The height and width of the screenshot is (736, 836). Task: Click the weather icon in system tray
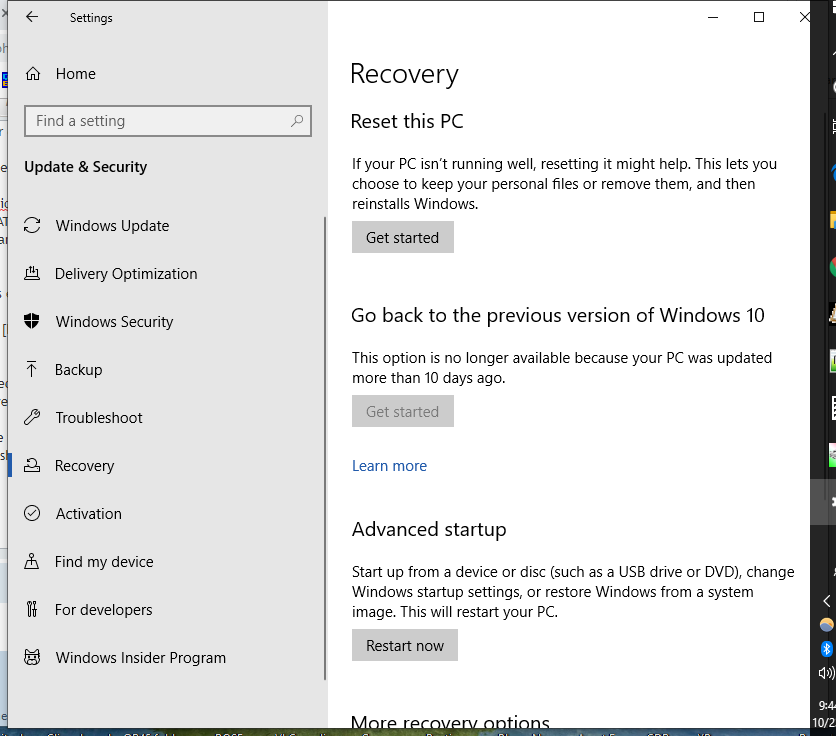[x=826, y=625]
